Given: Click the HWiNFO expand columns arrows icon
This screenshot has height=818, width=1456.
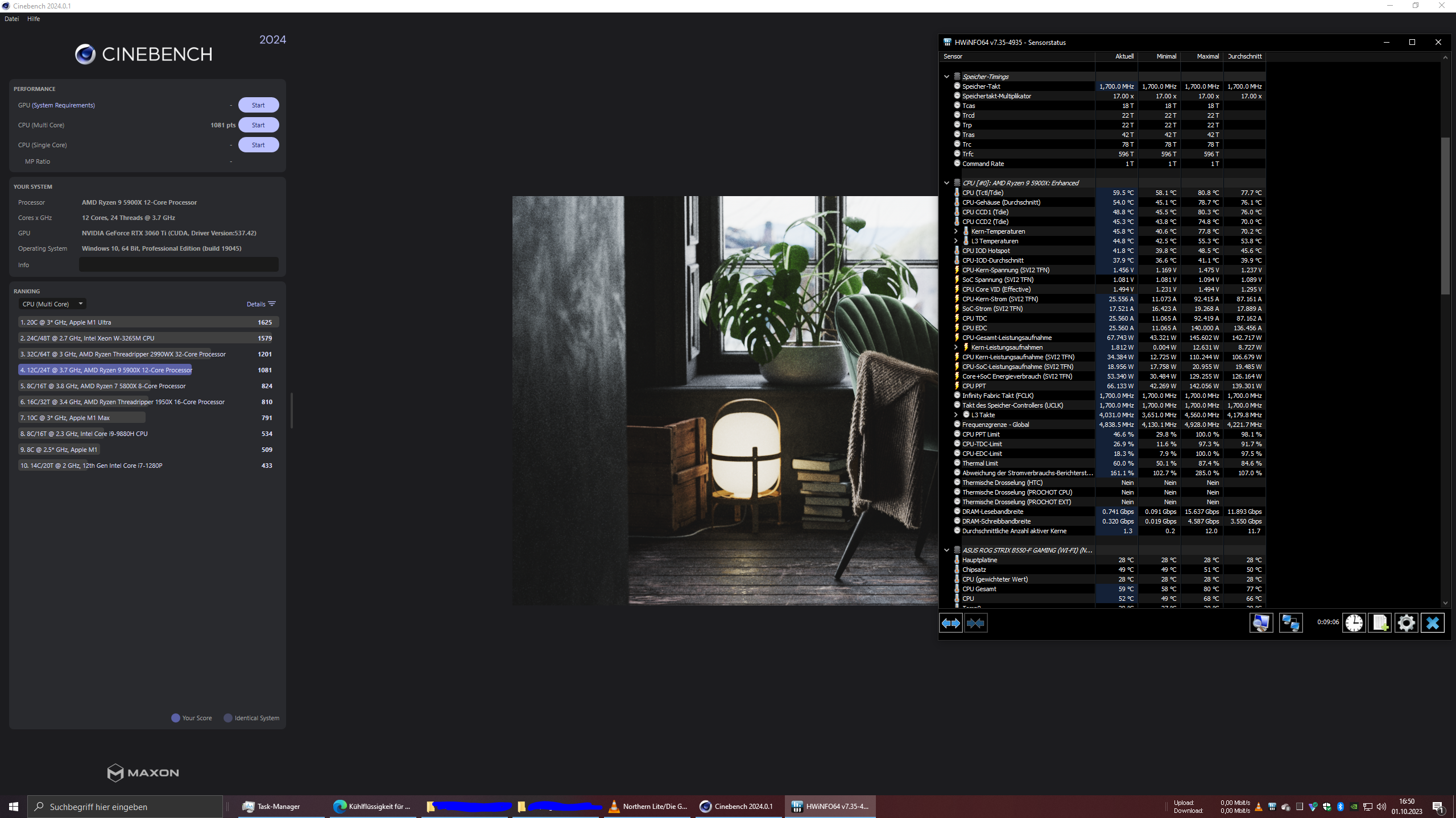Looking at the screenshot, I should (x=950, y=623).
